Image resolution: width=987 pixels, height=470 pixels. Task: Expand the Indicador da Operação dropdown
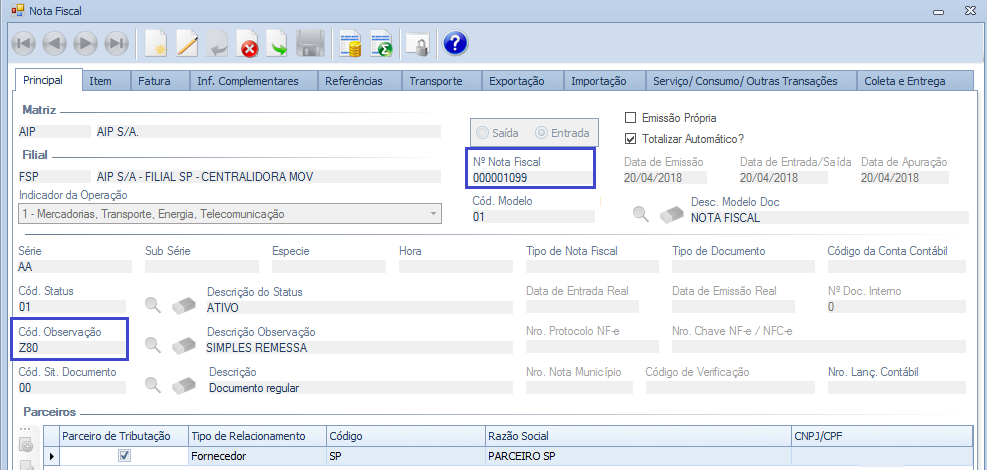pos(433,214)
